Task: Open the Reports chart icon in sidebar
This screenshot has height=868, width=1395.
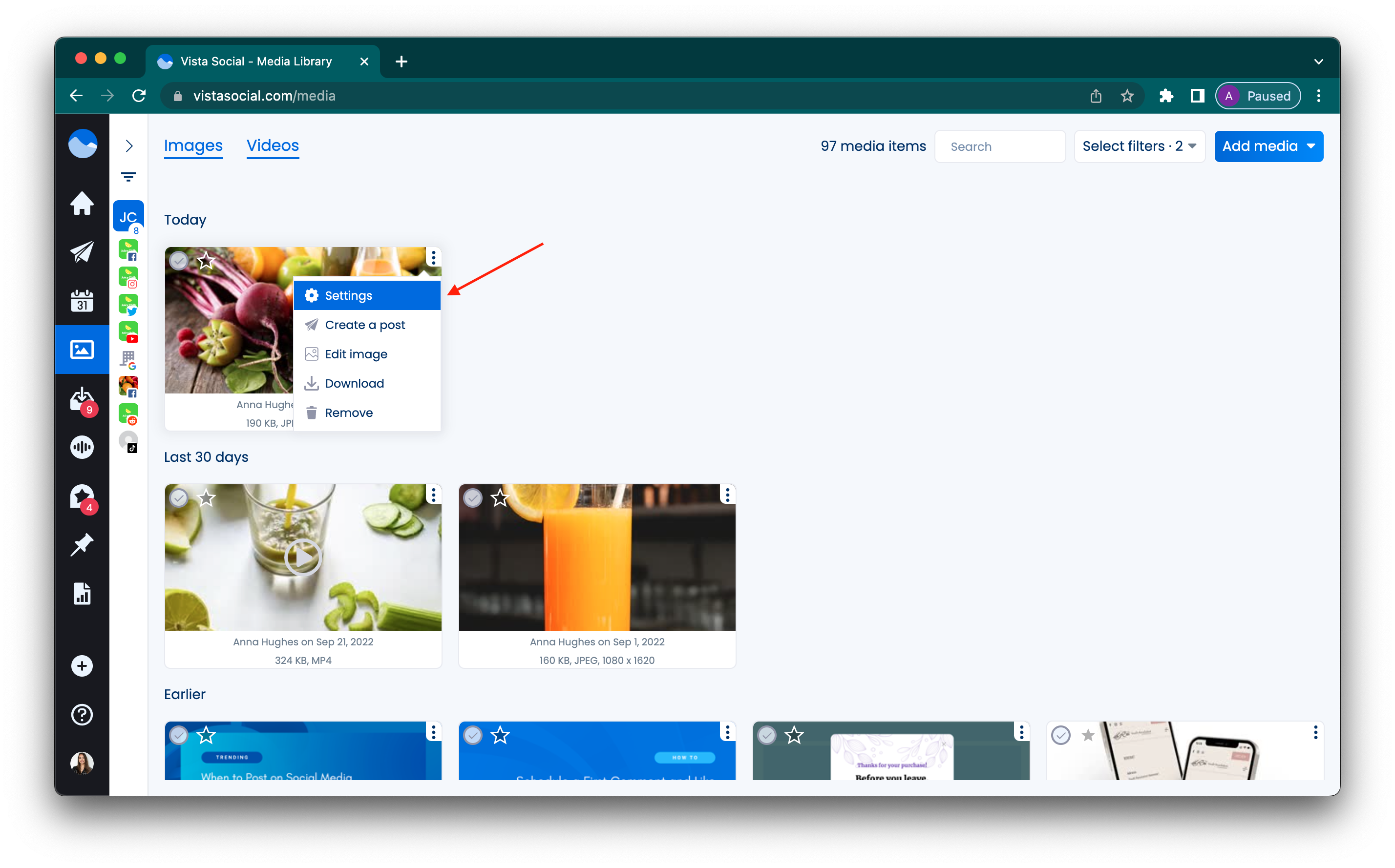Action: coord(82,594)
